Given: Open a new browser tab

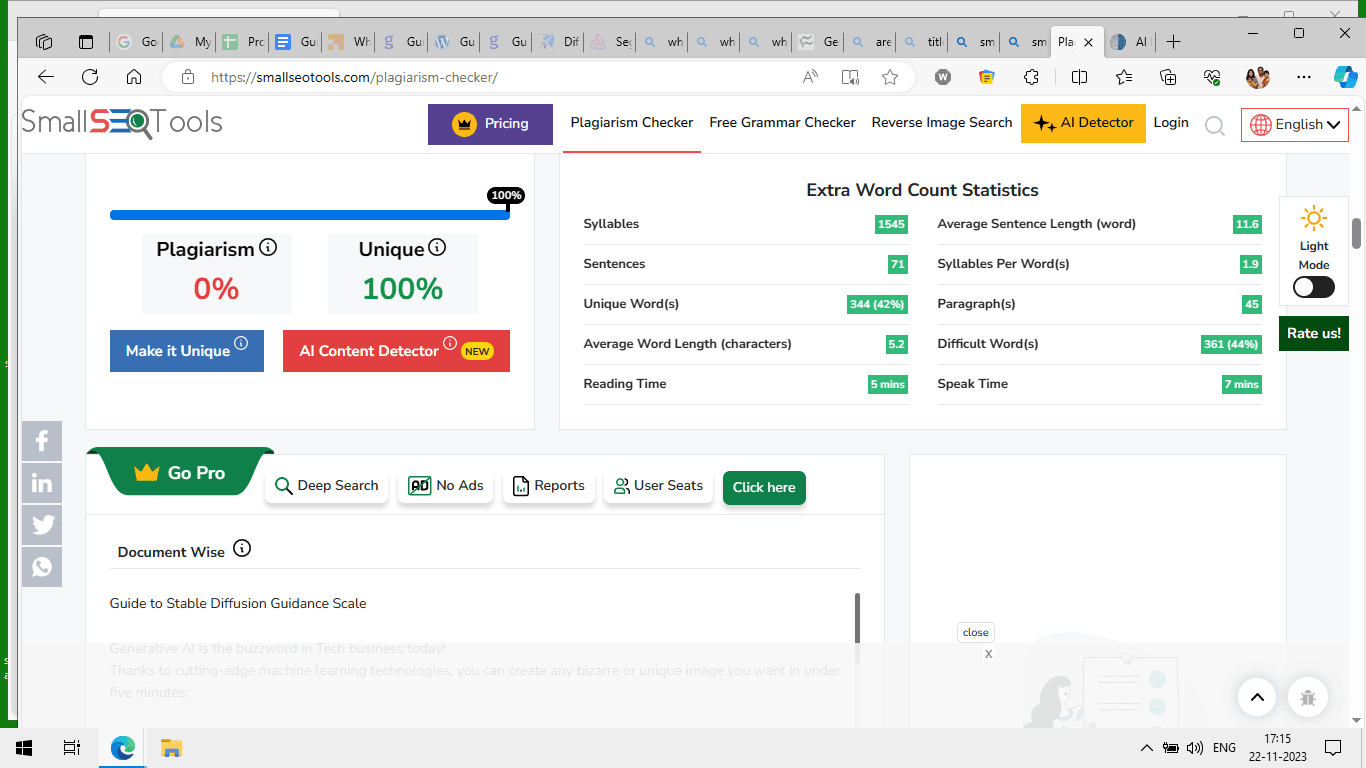Looking at the screenshot, I should 1174,42.
